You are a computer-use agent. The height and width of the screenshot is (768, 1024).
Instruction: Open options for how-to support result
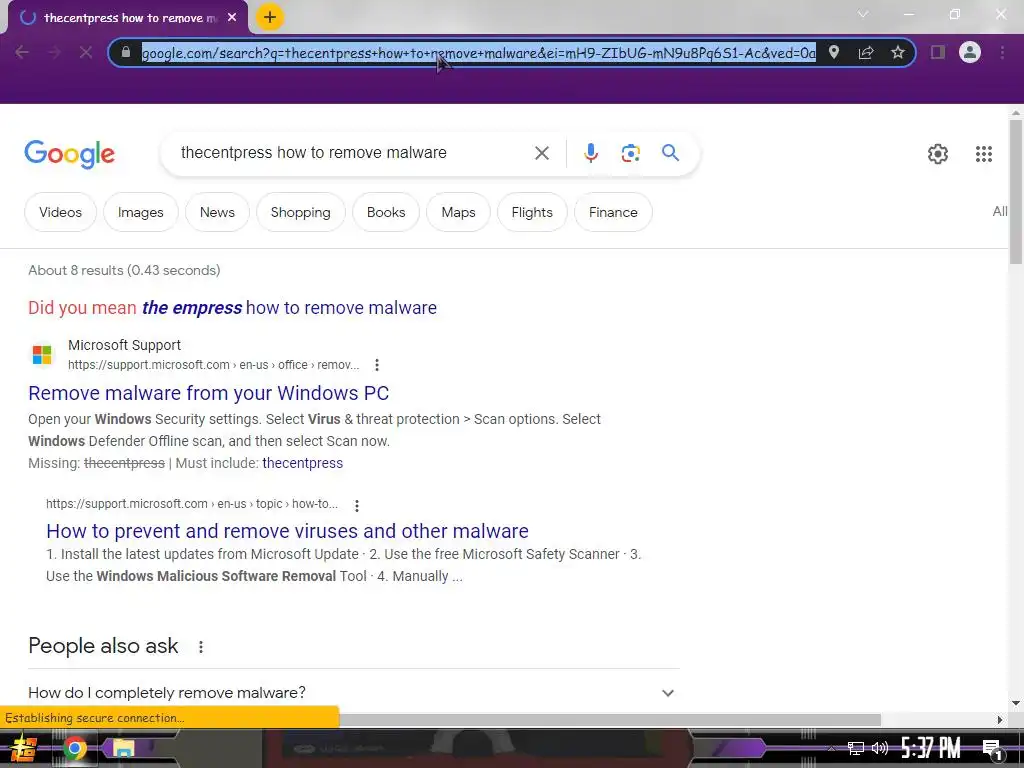(x=357, y=505)
